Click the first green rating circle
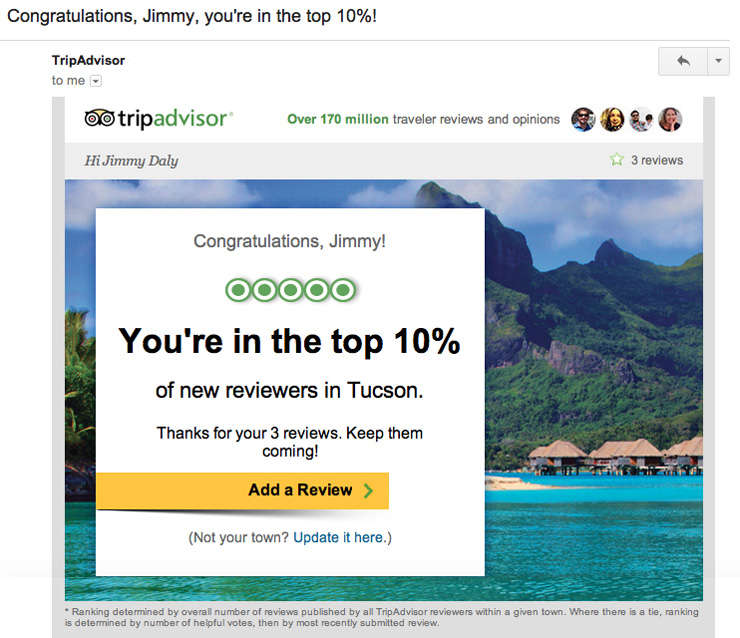Screen dimensions: 740x638 tap(237, 290)
